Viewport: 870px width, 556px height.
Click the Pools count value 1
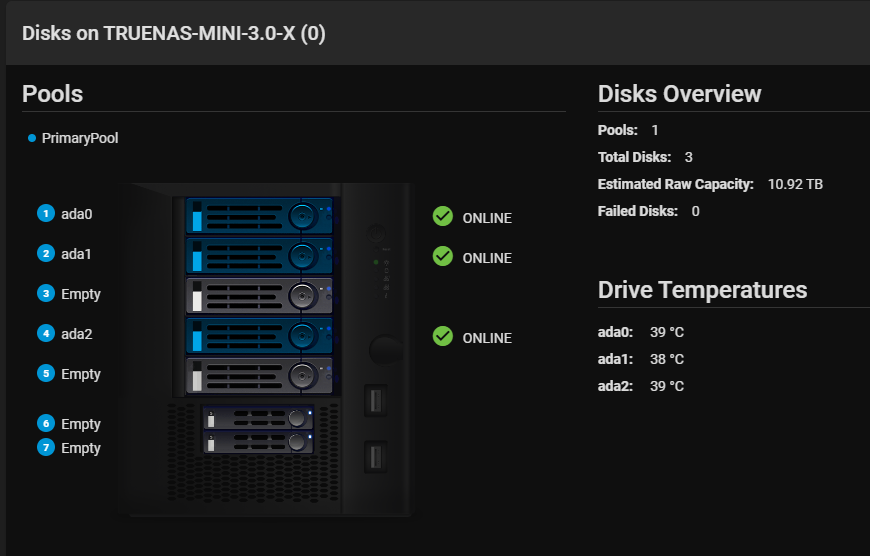click(655, 130)
